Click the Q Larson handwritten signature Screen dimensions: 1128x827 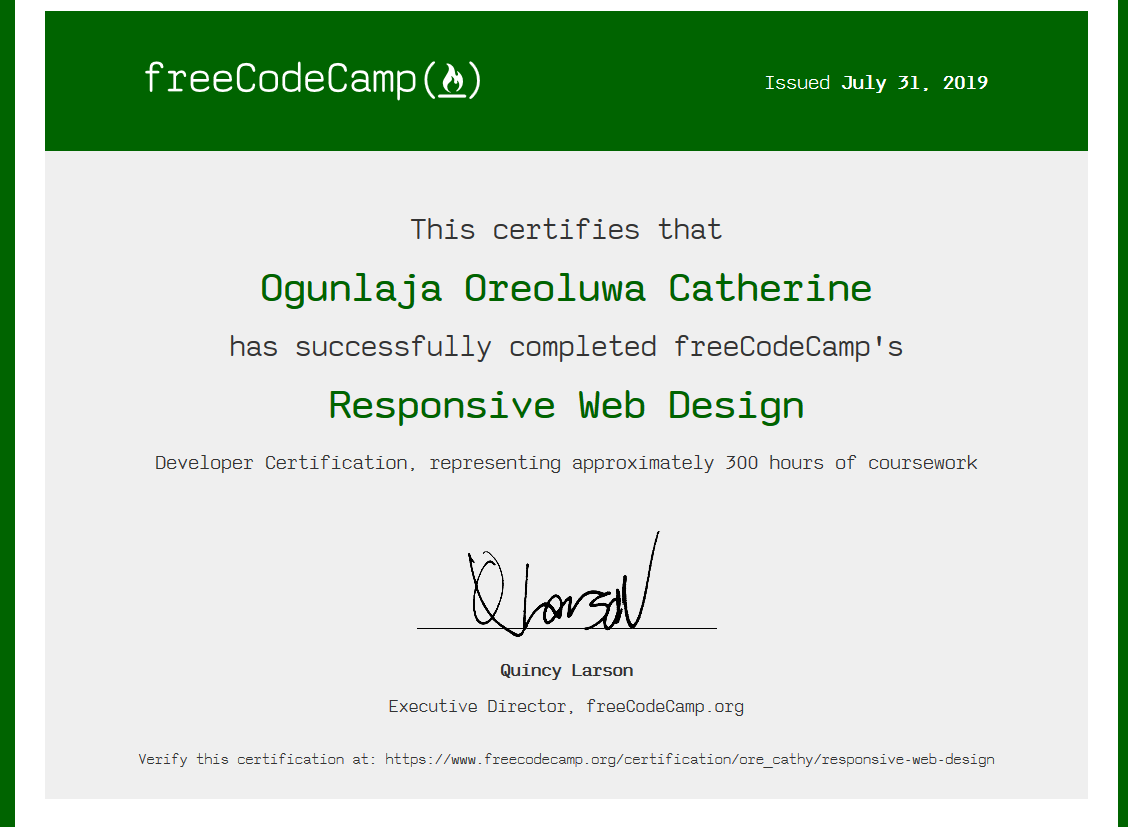point(563,584)
